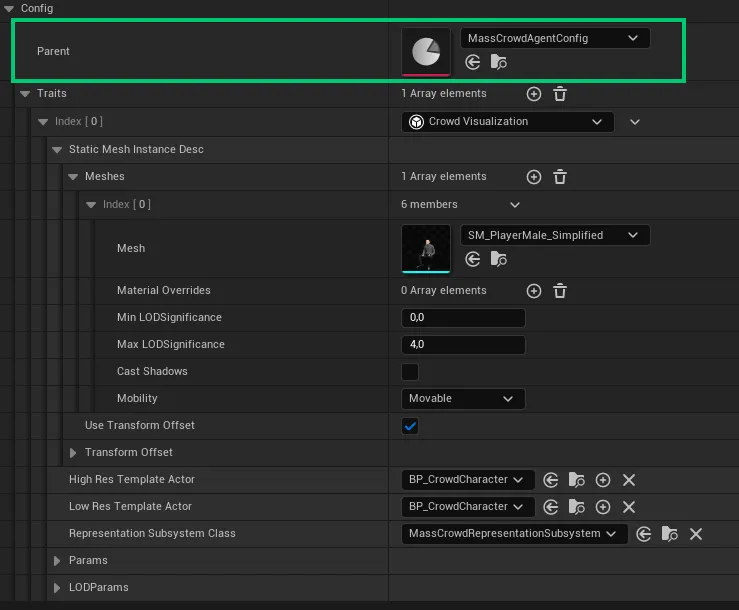The width and height of the screenshot is (739, 610).
Task: Add element to Traits array
Action: pyautogui.click(x=534, y=94)
